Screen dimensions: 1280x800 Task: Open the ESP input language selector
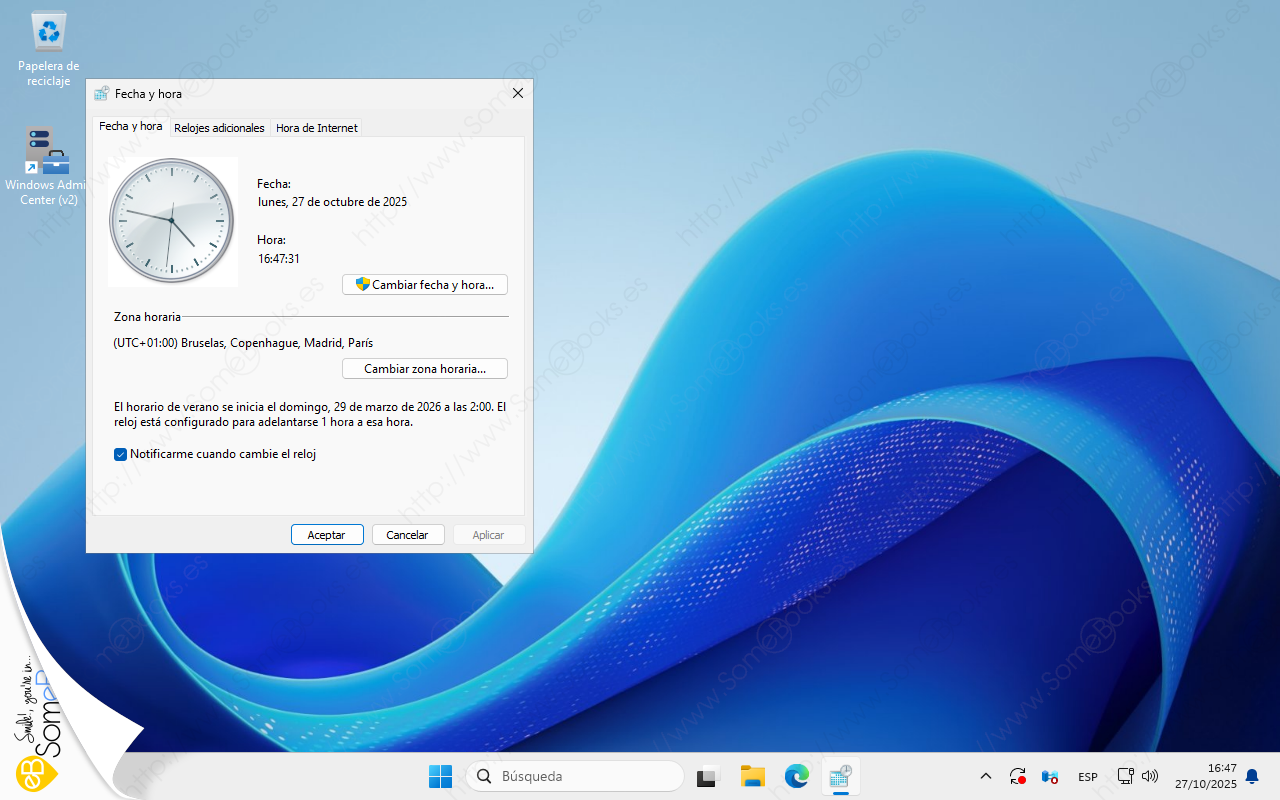tap(1088, 777)
